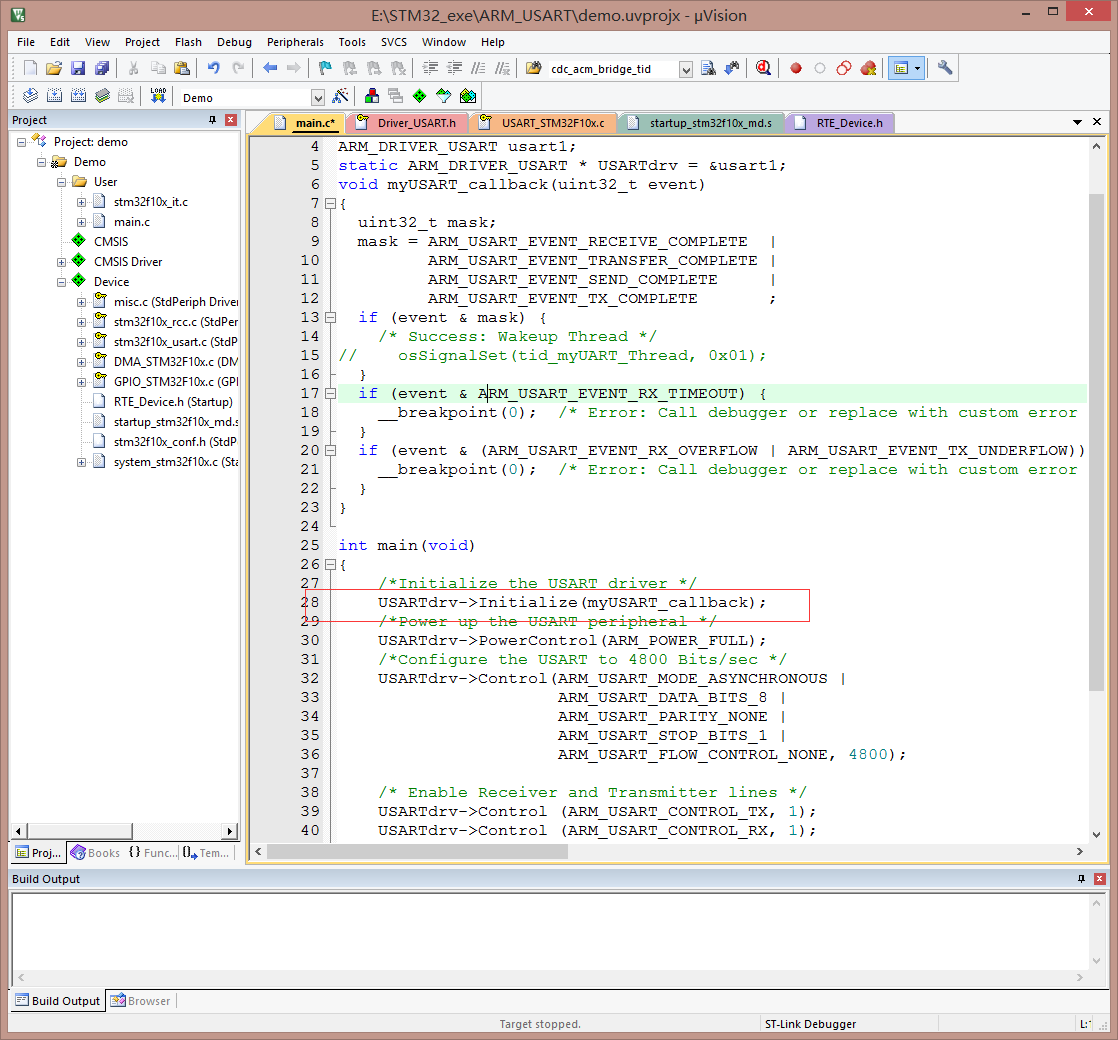Open Configuration wrench icon
This screenshot has width=1118, height=1040.
coord(945,68)
